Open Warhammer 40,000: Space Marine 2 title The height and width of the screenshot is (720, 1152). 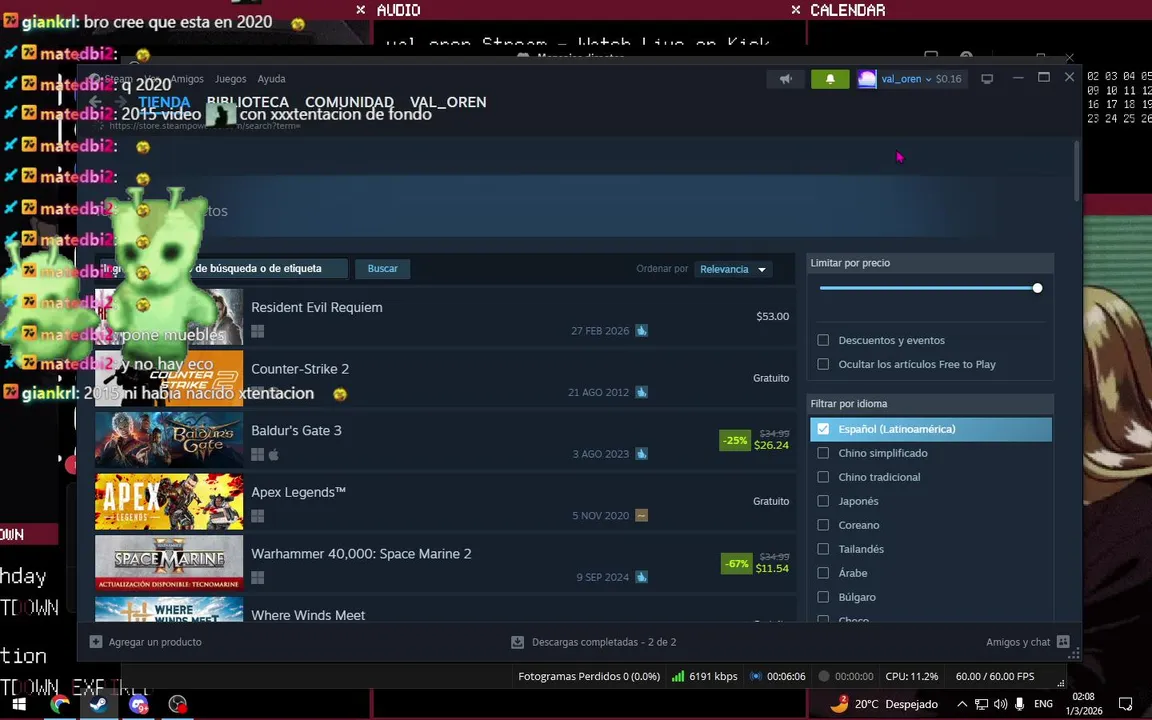(x=361, y=554)
